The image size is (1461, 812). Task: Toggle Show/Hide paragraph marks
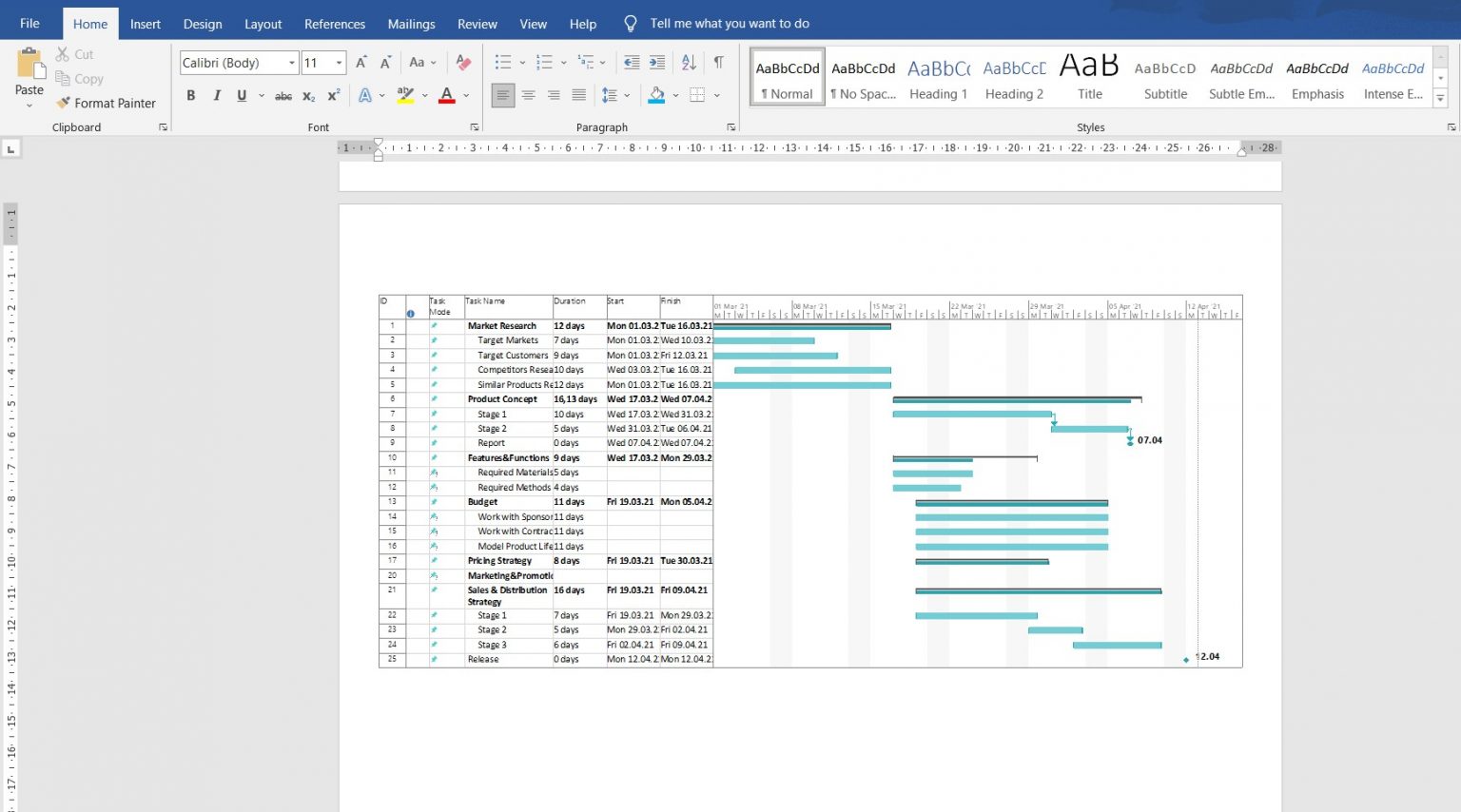click(719, 62)
